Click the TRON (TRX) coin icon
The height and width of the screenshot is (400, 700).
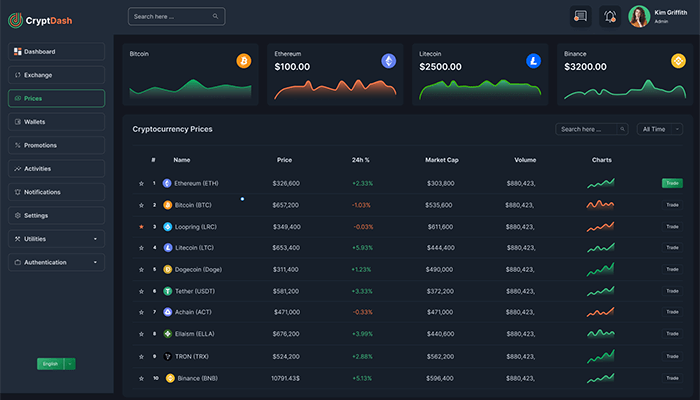[167, 356]
